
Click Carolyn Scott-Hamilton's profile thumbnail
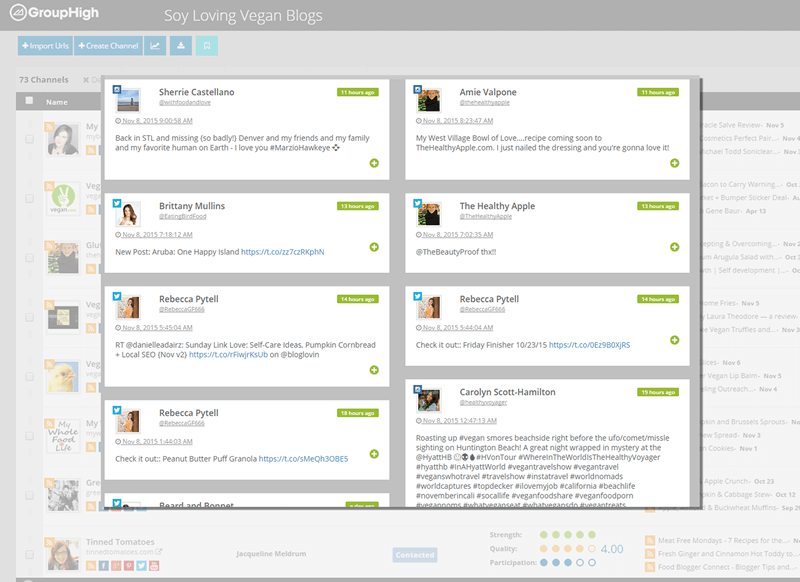click(x=428, y=401)
